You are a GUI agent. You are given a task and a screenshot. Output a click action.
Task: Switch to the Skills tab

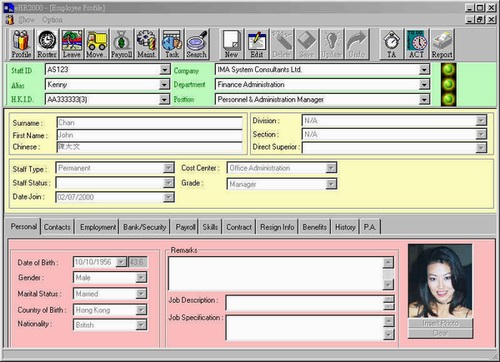[x=210, y=227]
